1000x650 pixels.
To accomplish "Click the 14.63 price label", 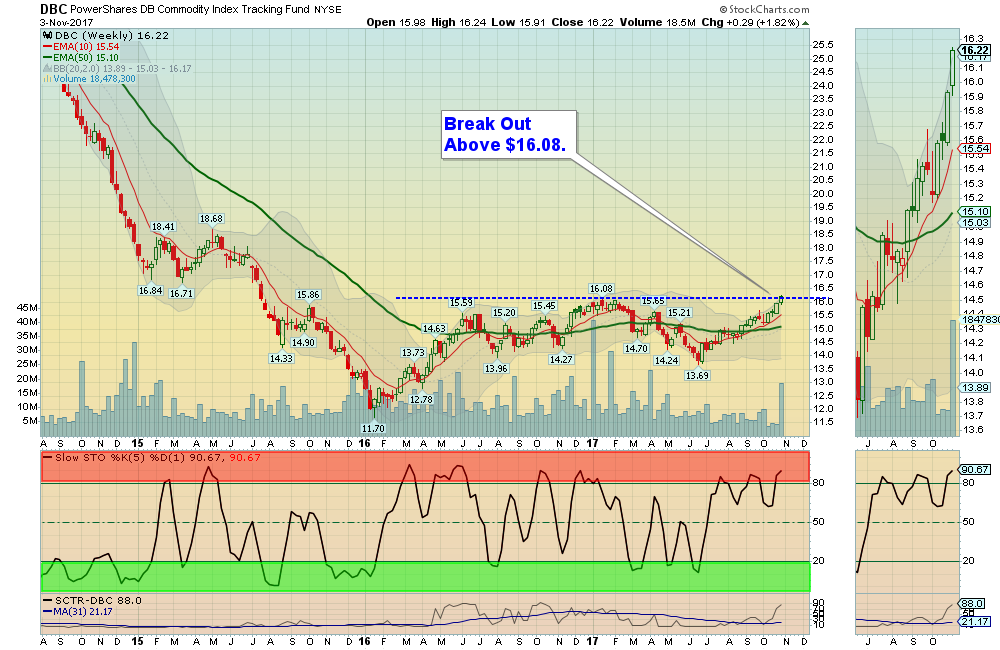I will [434, 329].
